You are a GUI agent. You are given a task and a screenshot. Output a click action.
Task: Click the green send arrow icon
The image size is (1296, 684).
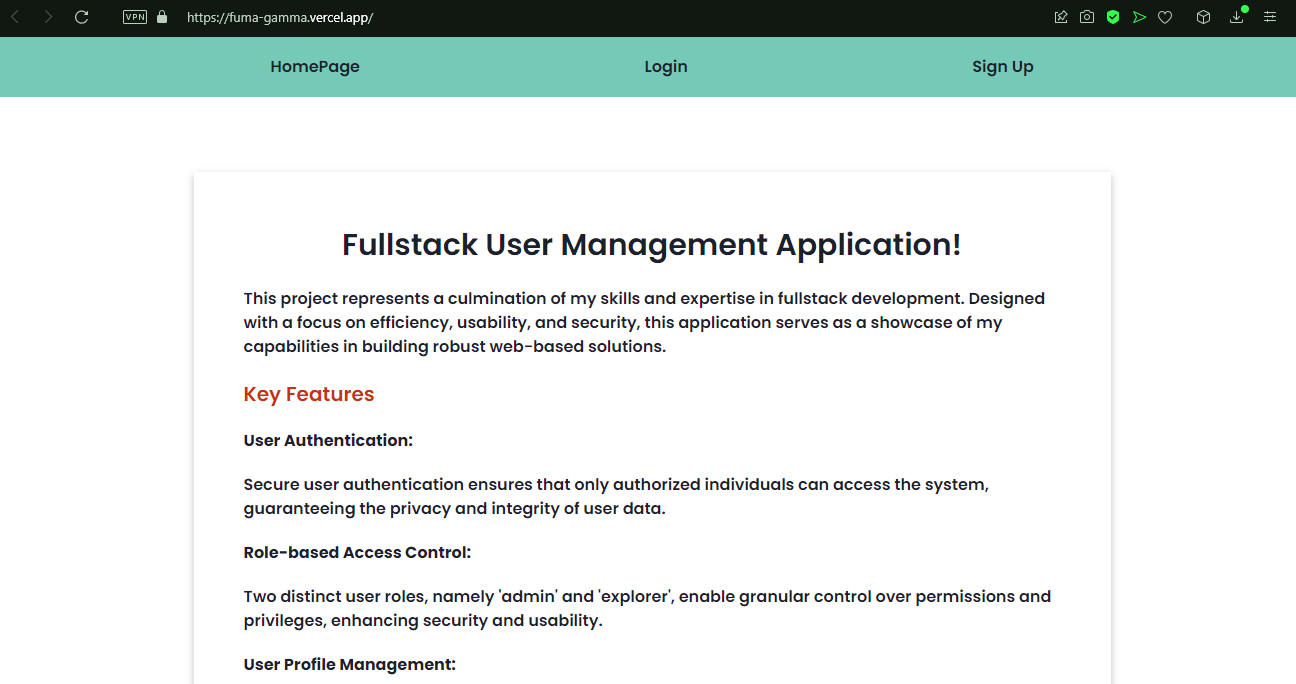click(1139, 17)
